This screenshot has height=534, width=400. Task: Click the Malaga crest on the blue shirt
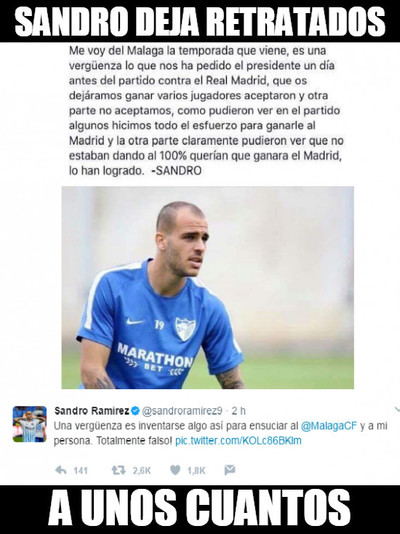point(185,329)
